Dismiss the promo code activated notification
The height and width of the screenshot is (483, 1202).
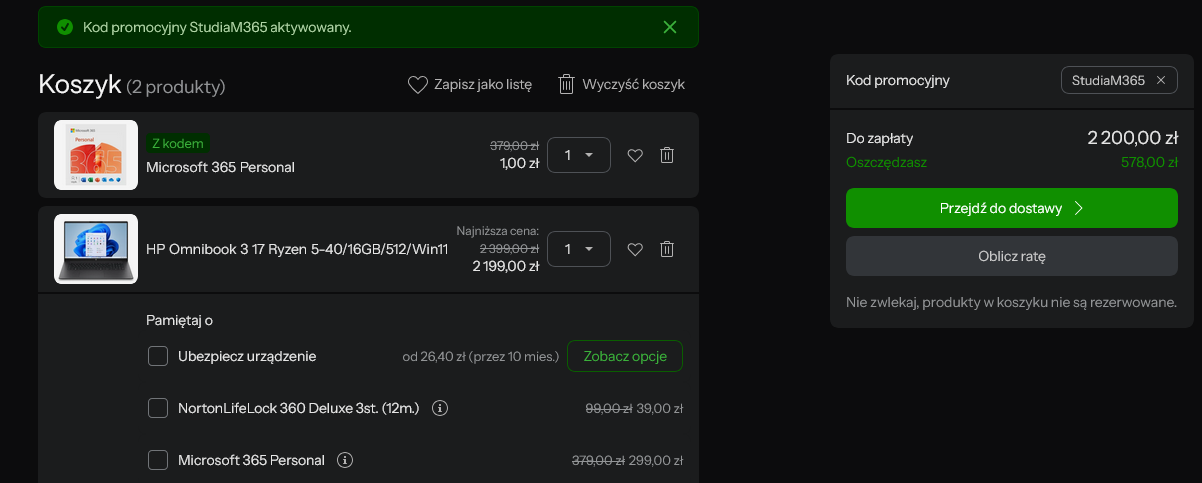670,27
